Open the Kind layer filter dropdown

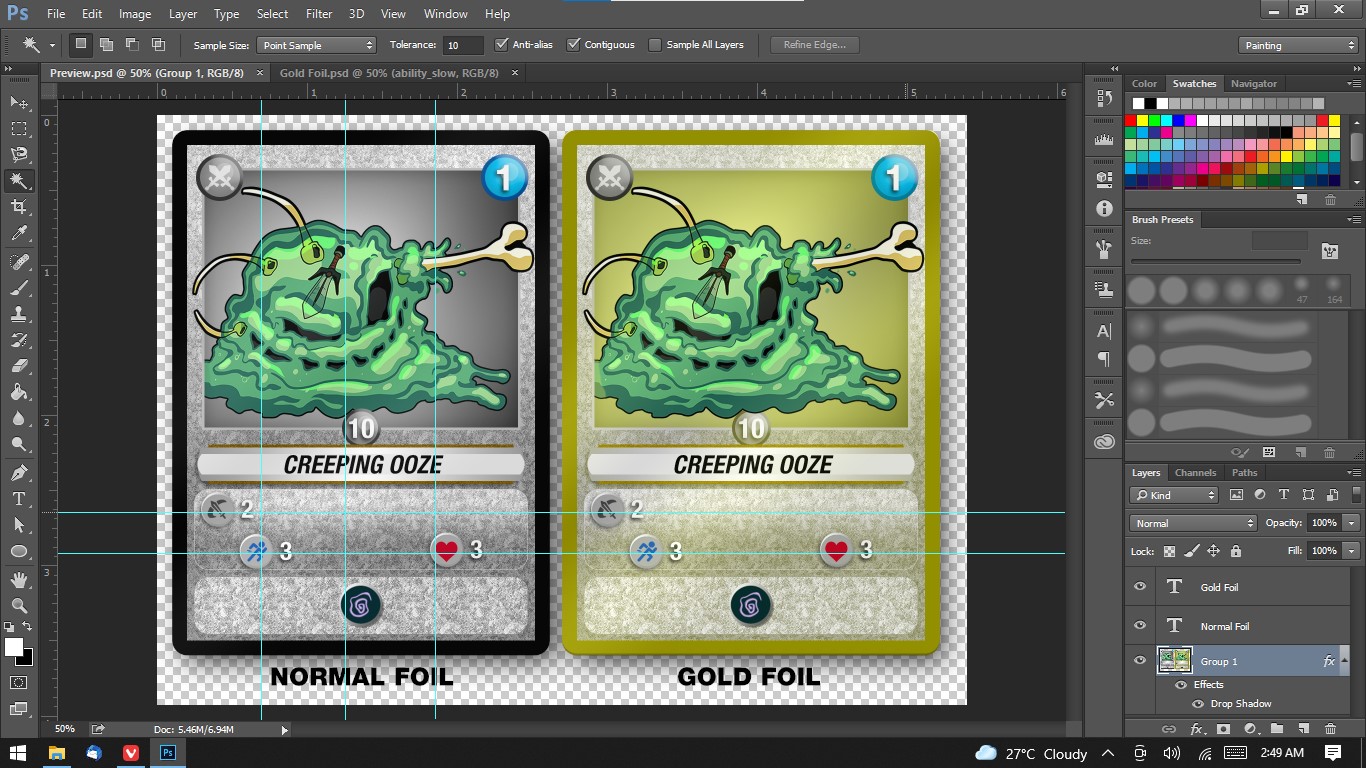coord(1174,495)
